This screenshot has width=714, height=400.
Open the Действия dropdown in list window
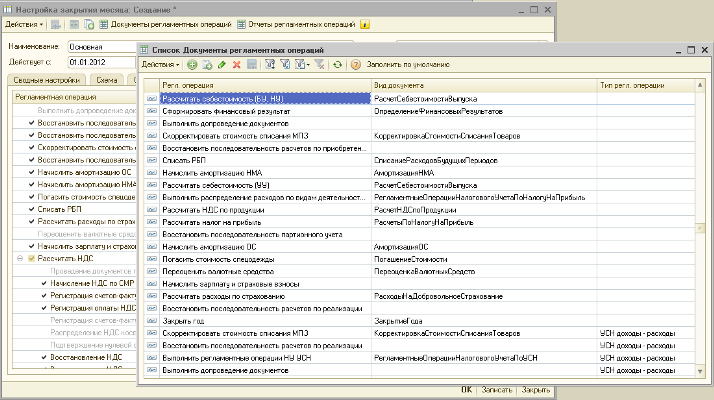coord(161,64)
